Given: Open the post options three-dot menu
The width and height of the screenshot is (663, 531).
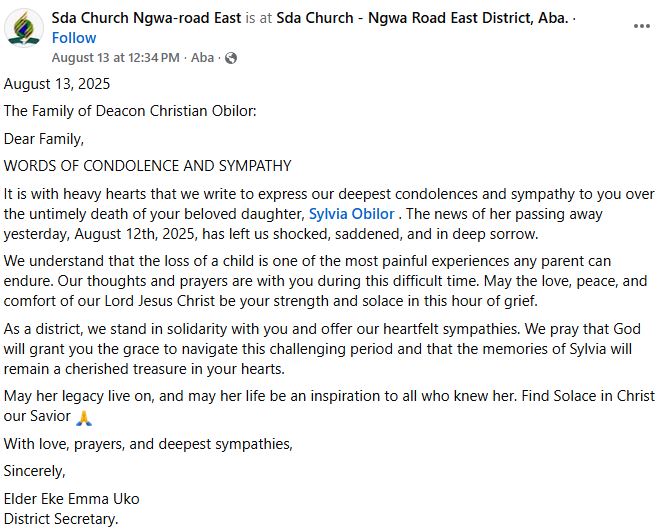Looking at the screenshot, I should pyautogui.click(x=641, y=26).
